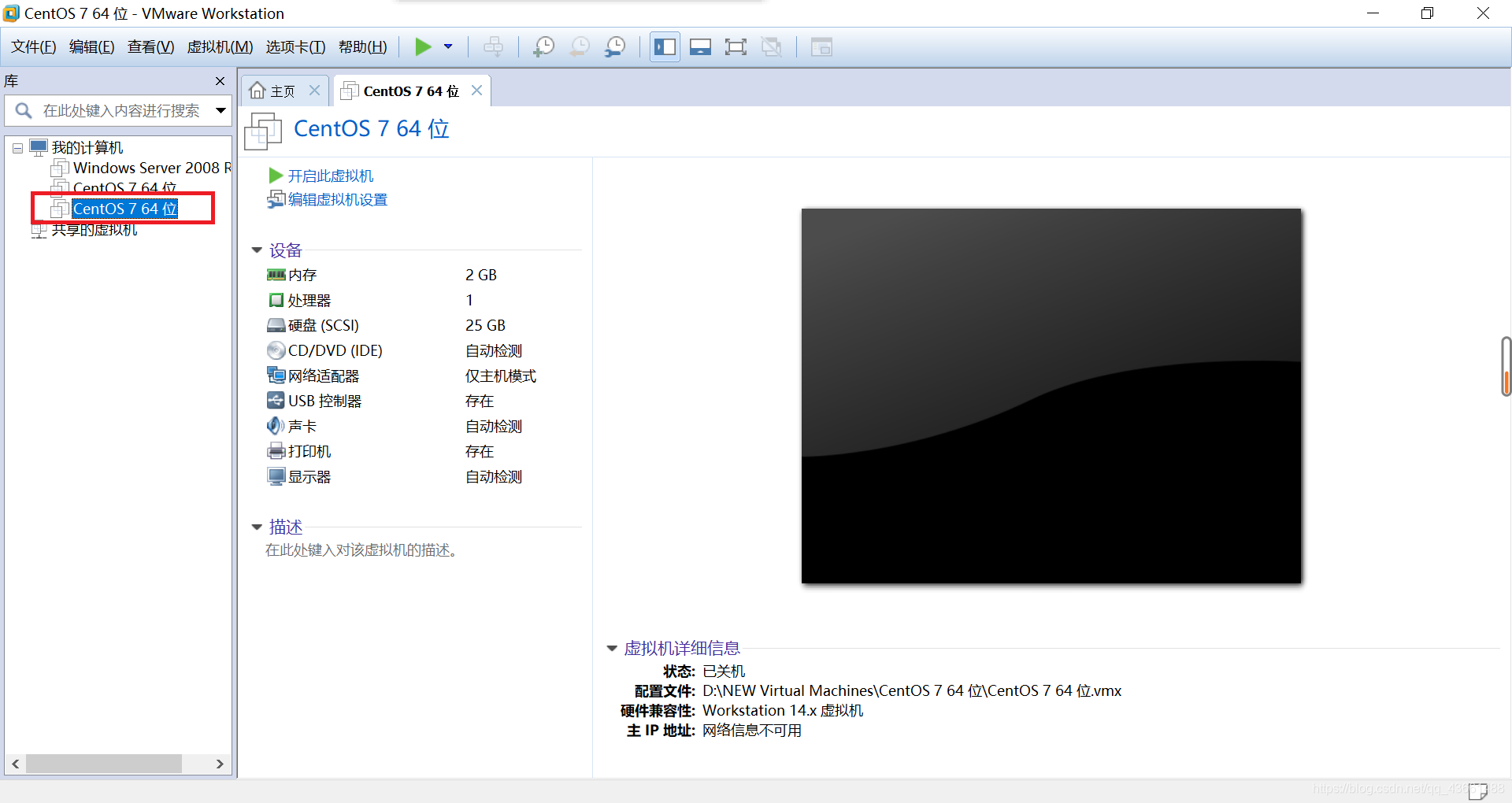Image resolution: width=1512 pixels, height=803 pixels.
Task: Open the 文件(F) menu
Action: point(34,47)
